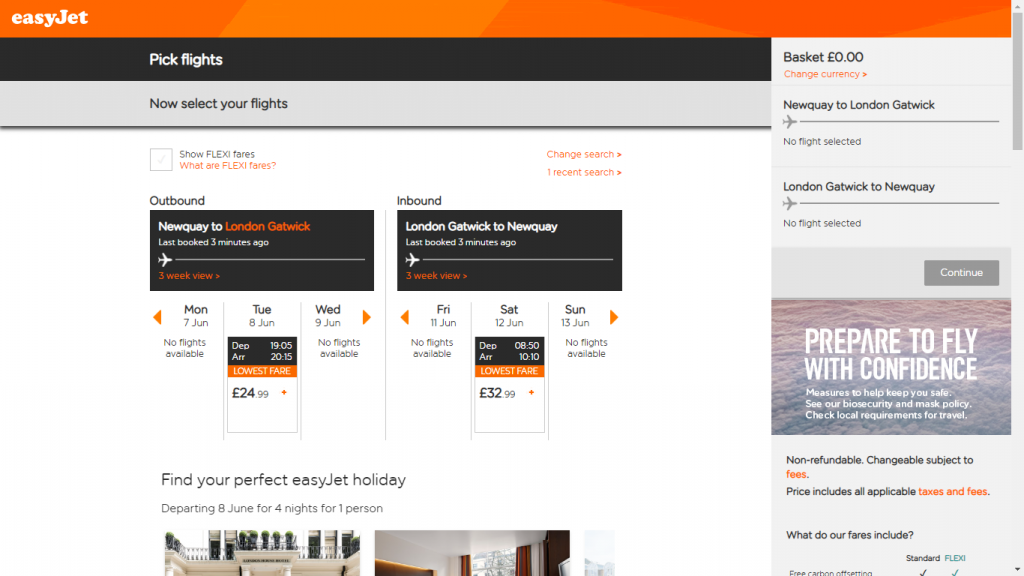Select the Tue 8 Jun outbound flight
The width and height of the screenshot is (1024, 576).
tap(262, 384)
